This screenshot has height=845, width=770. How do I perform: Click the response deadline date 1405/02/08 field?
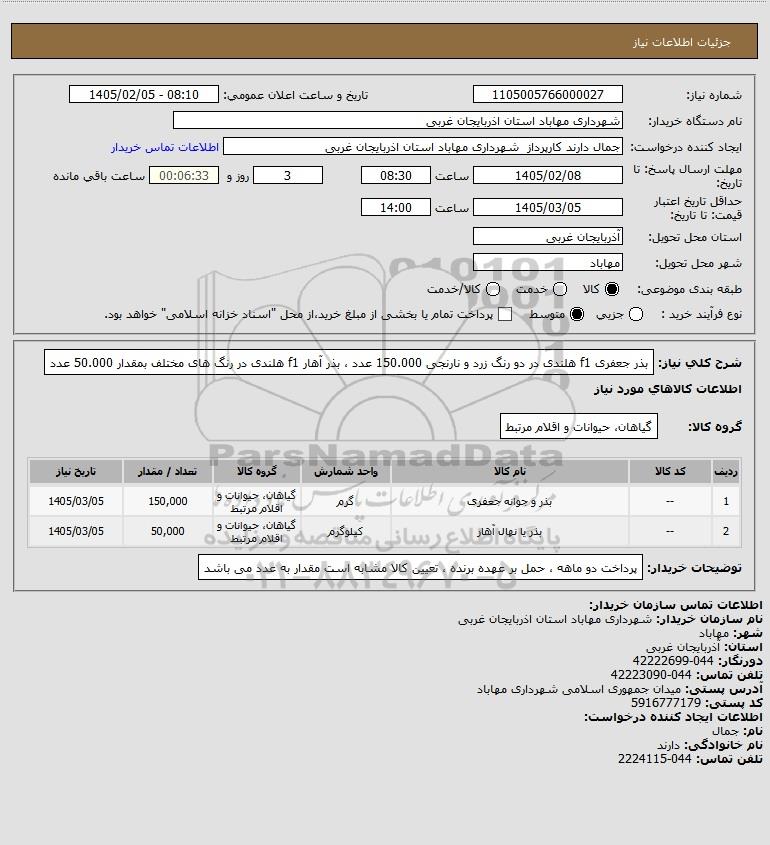coord(547,175)
